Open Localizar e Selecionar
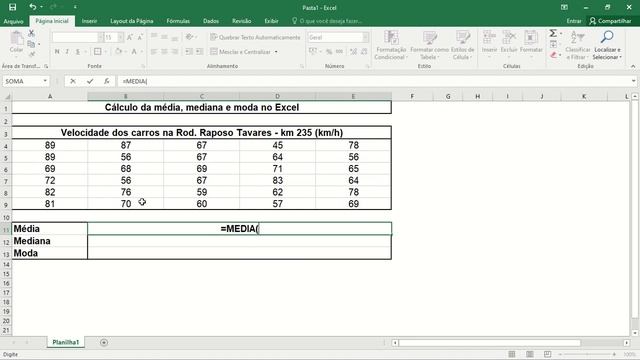The width and height of the screenshot is (640, 360). click(607, 45)
